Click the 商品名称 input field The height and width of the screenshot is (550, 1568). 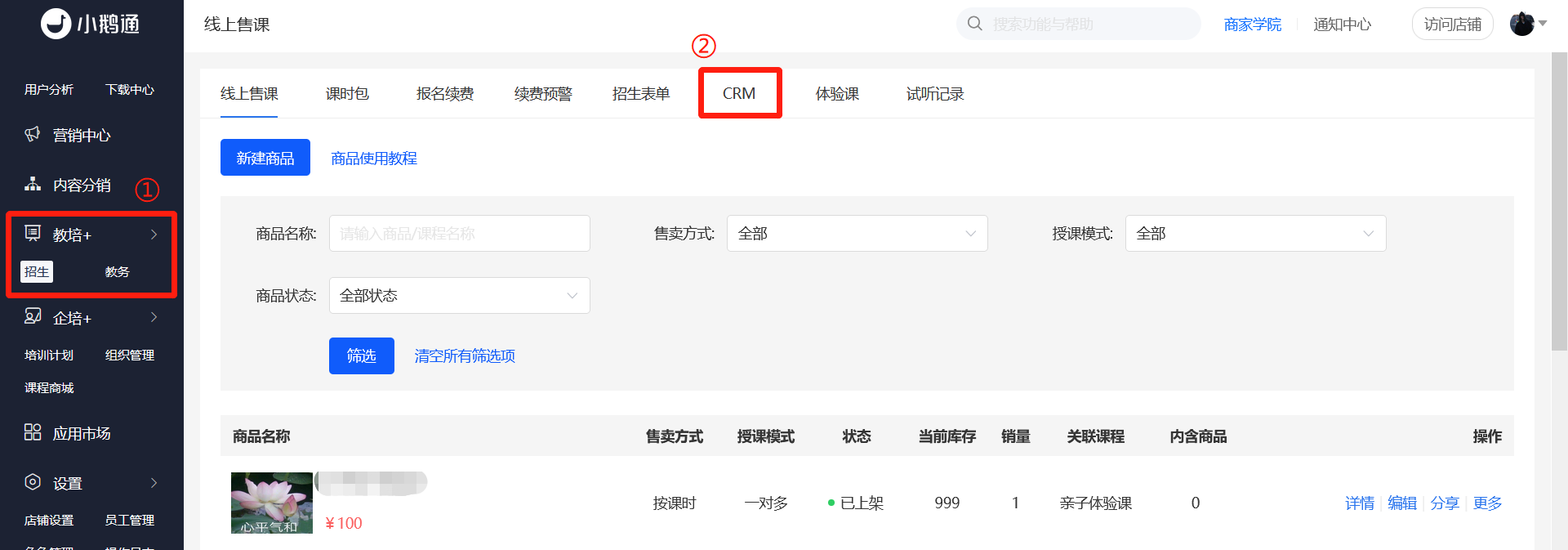point(460,234)
